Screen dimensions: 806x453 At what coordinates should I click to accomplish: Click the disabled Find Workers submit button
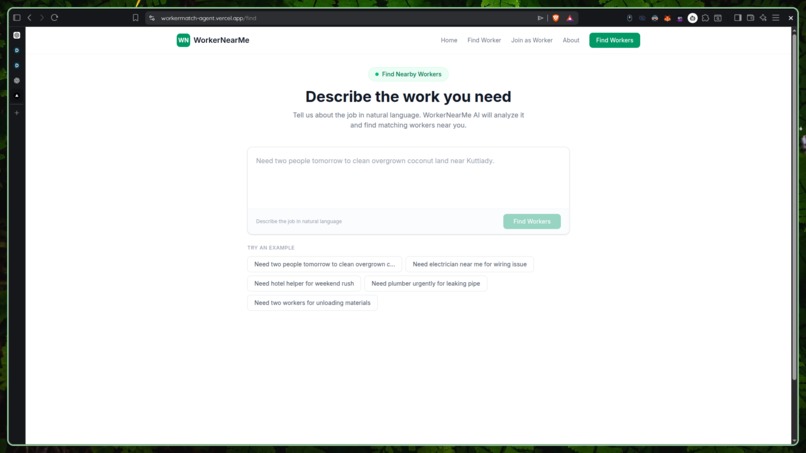tap(532, 221)
